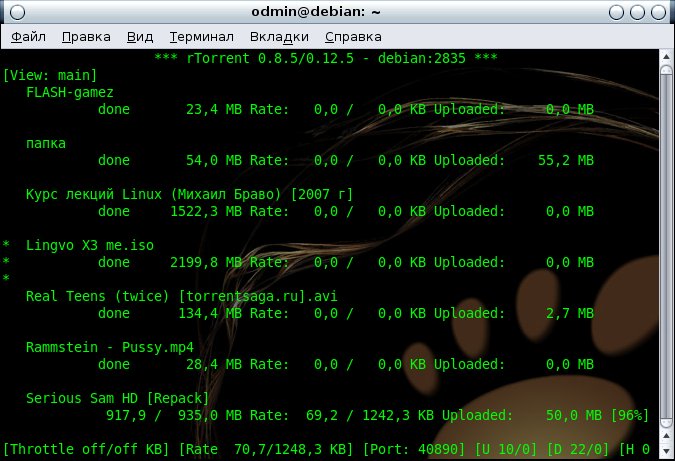Click the 917,9 / 935,0 MB progress value
Image resolution: width=675 pixels, height=461 pixels.
[174, 415]
